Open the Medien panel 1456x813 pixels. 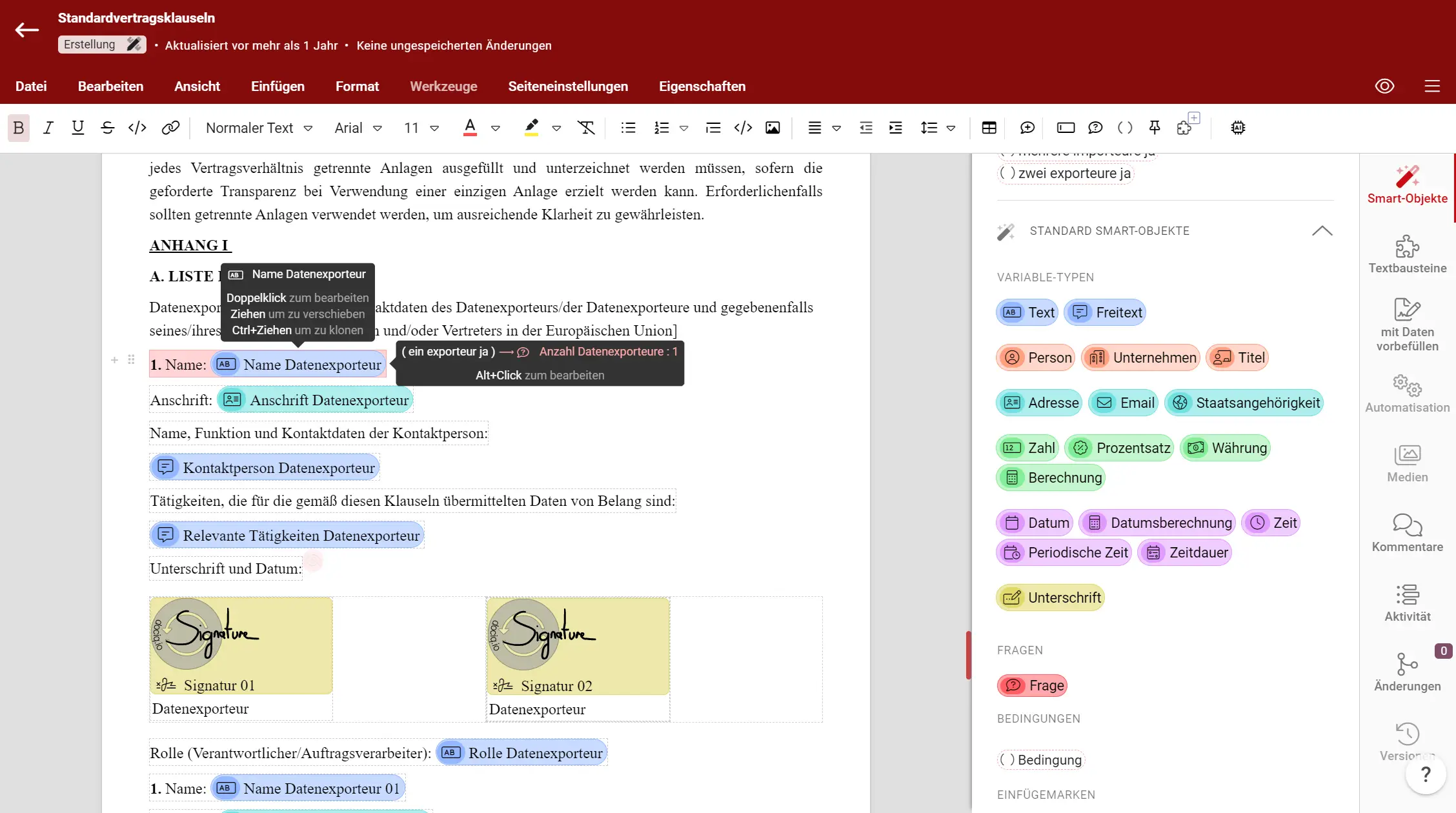(x=1407, y=463)
